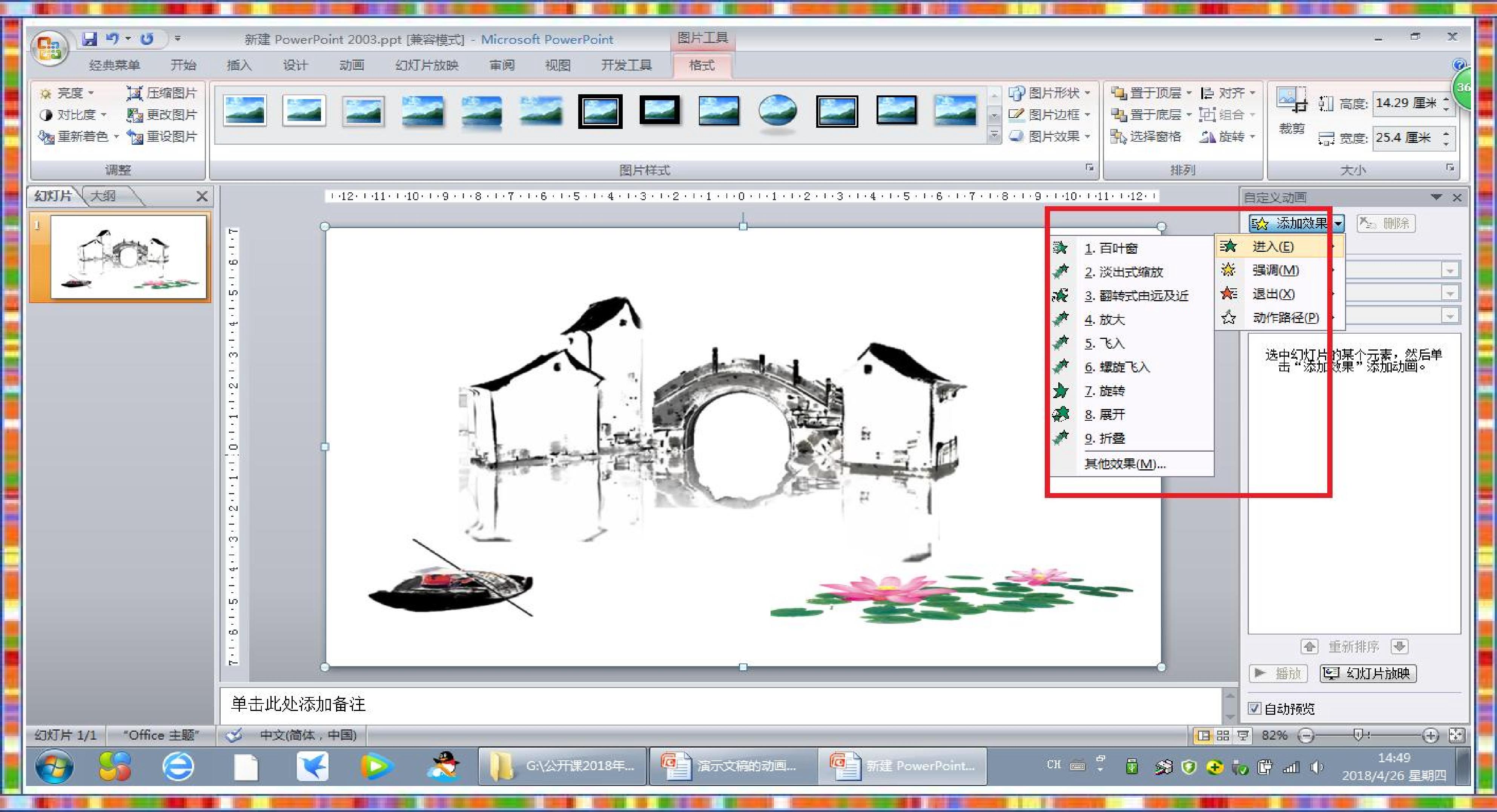Click the Slide Show (幻灯片放映) button in pane
Viewport: 1497px width, 812px height.
click(x=1368, y=673)
